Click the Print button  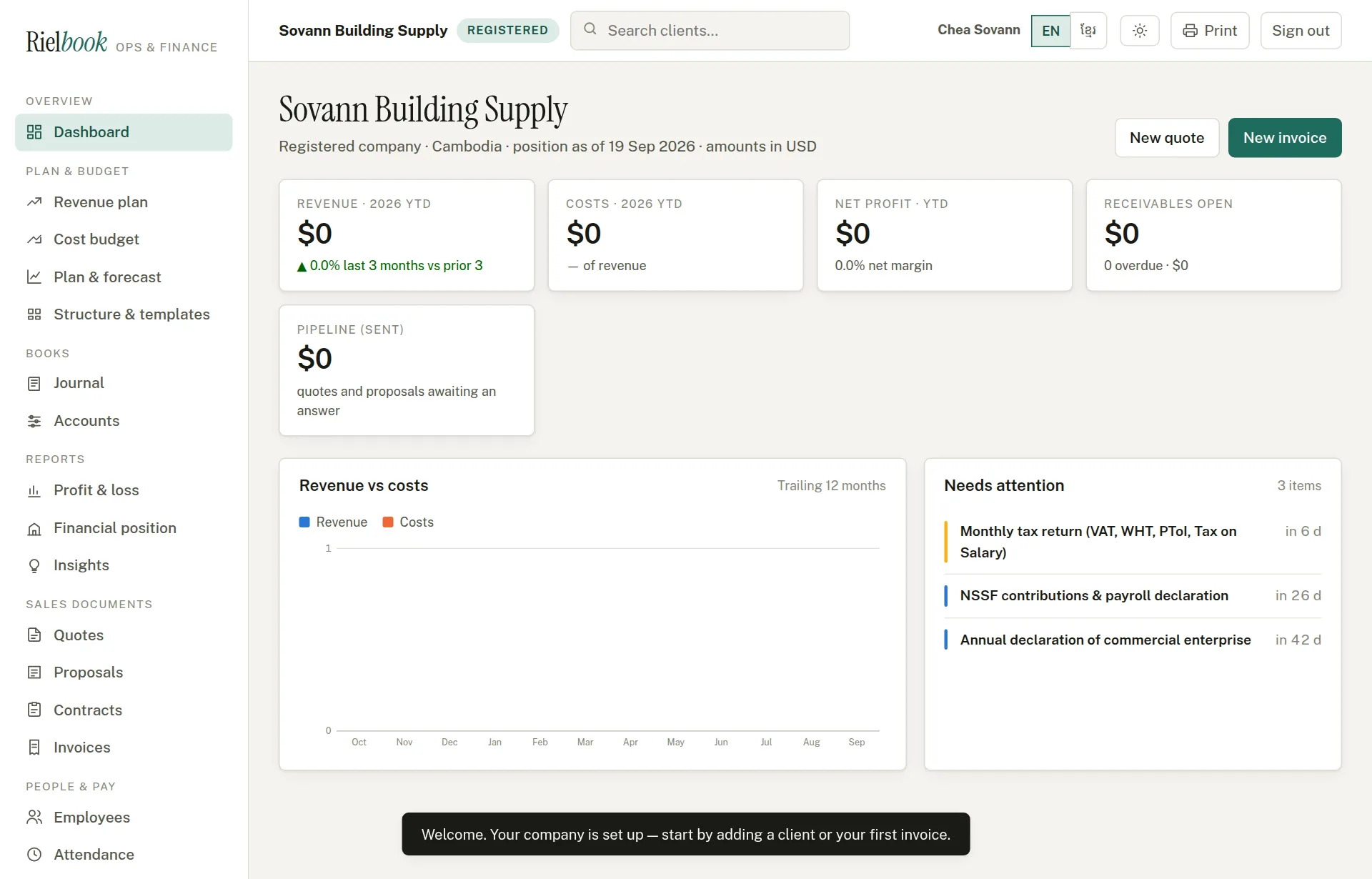coord(1209,31)
